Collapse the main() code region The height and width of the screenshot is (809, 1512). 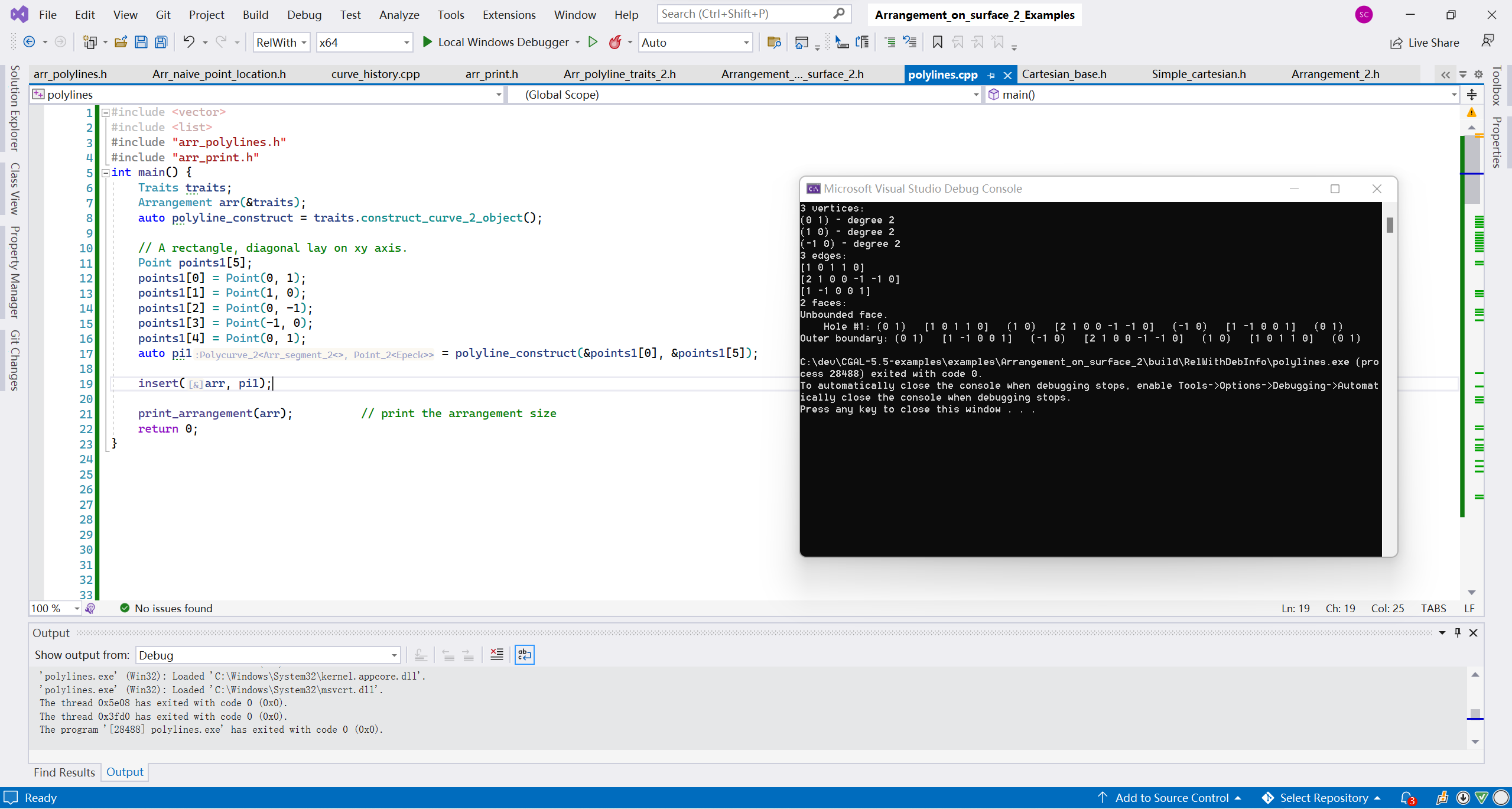(105, 172)
